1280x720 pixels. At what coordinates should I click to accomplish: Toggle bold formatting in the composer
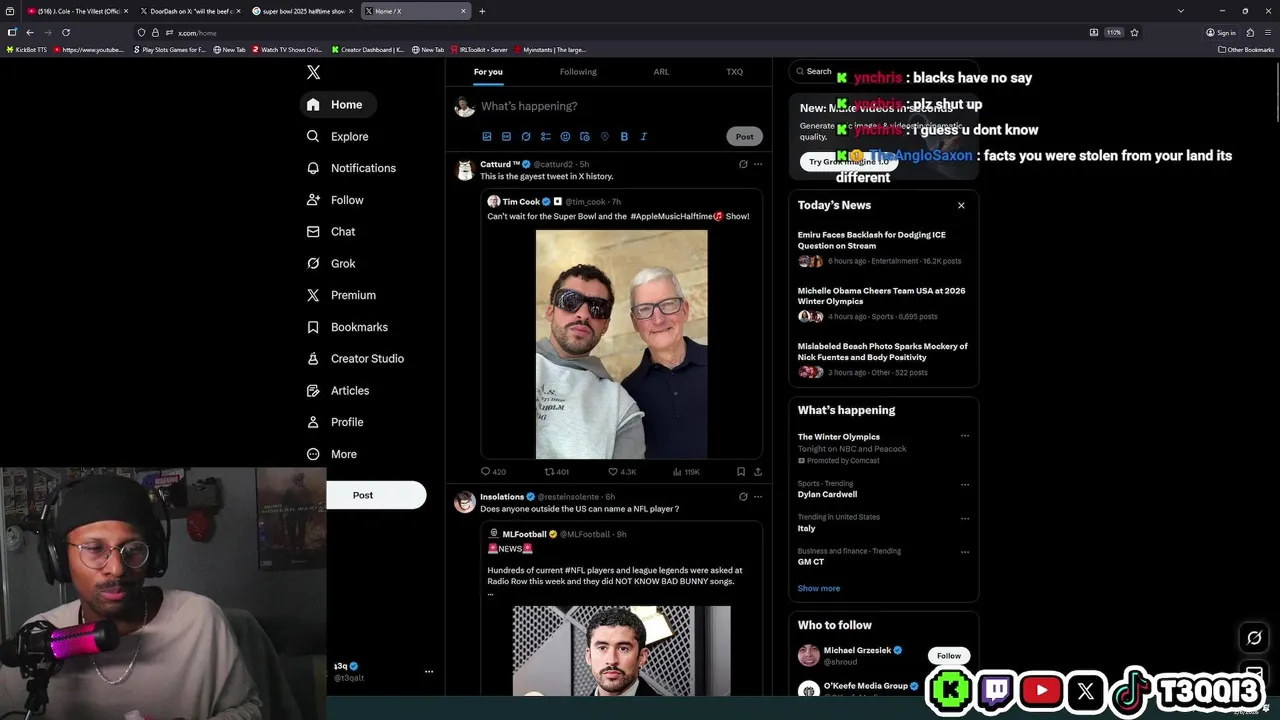point(624,136)
